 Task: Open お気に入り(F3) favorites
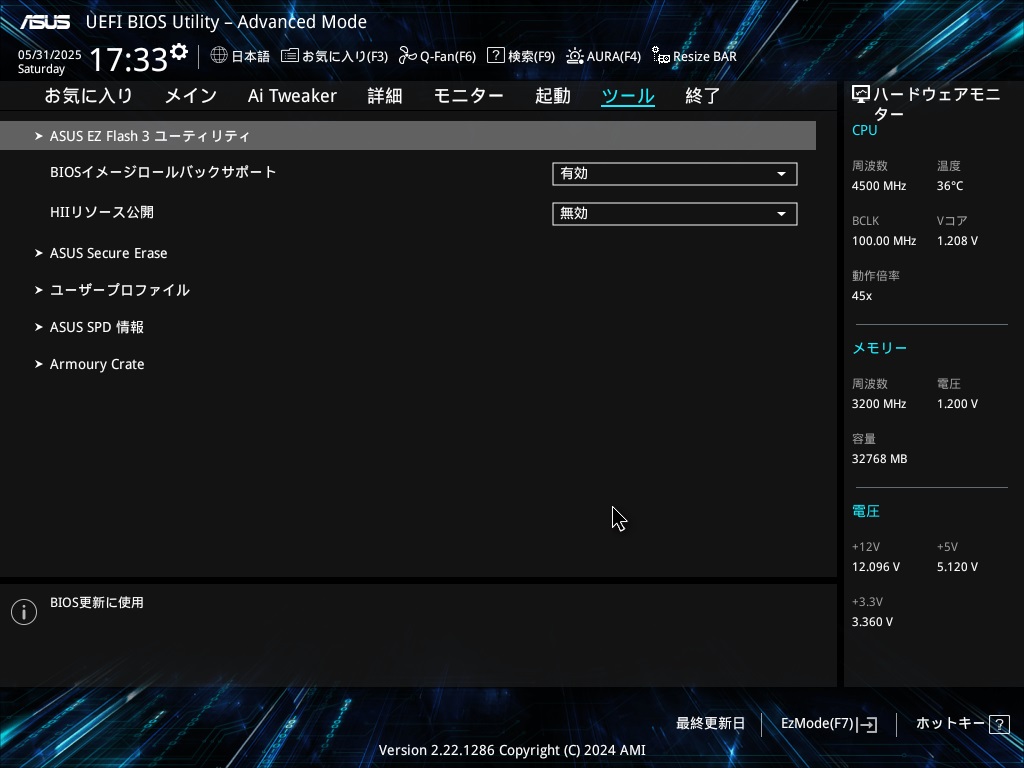pos(345,57)
